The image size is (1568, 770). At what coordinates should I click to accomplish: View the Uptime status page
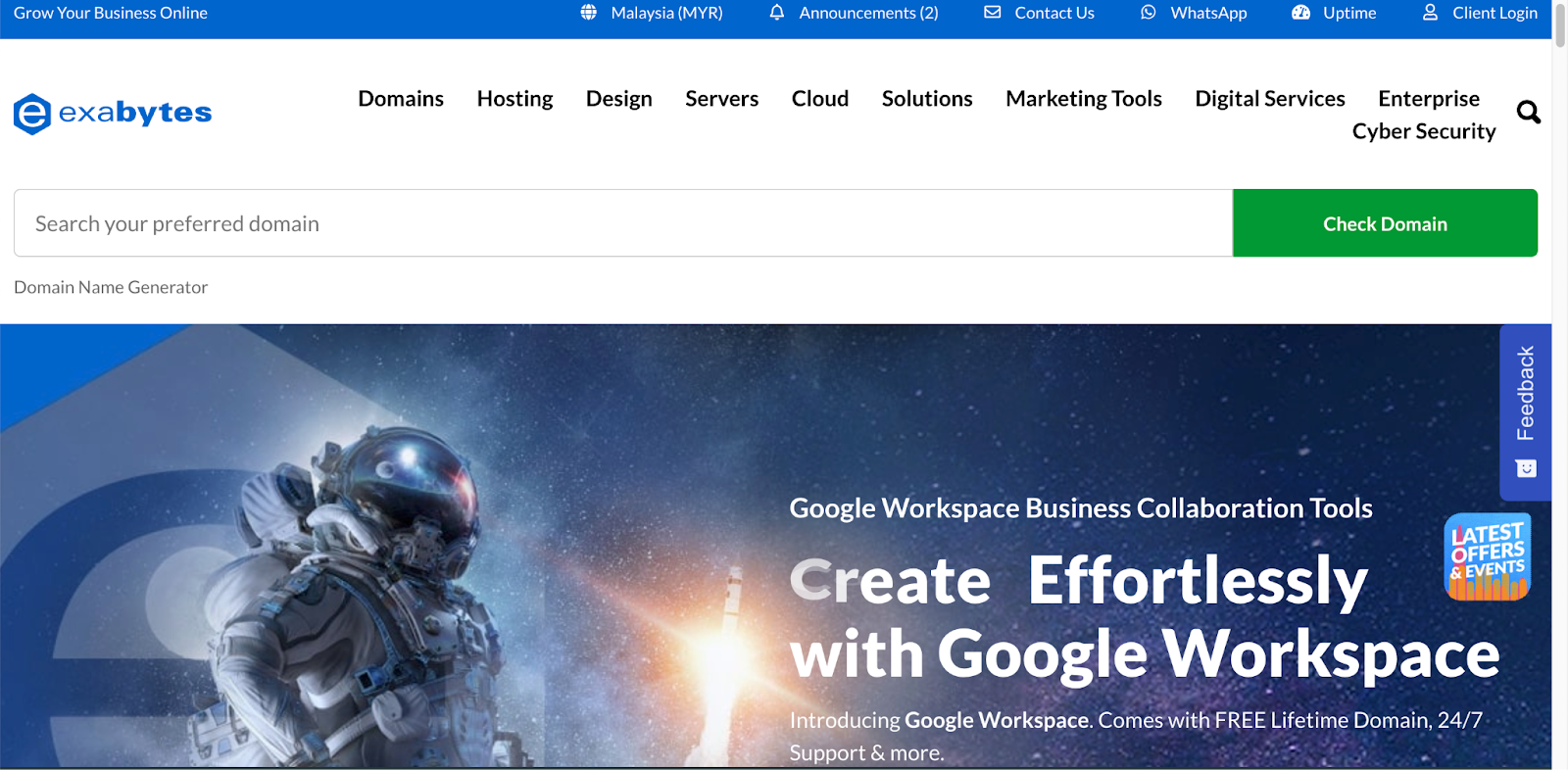pyautogui.click(x=1349, y=13)
